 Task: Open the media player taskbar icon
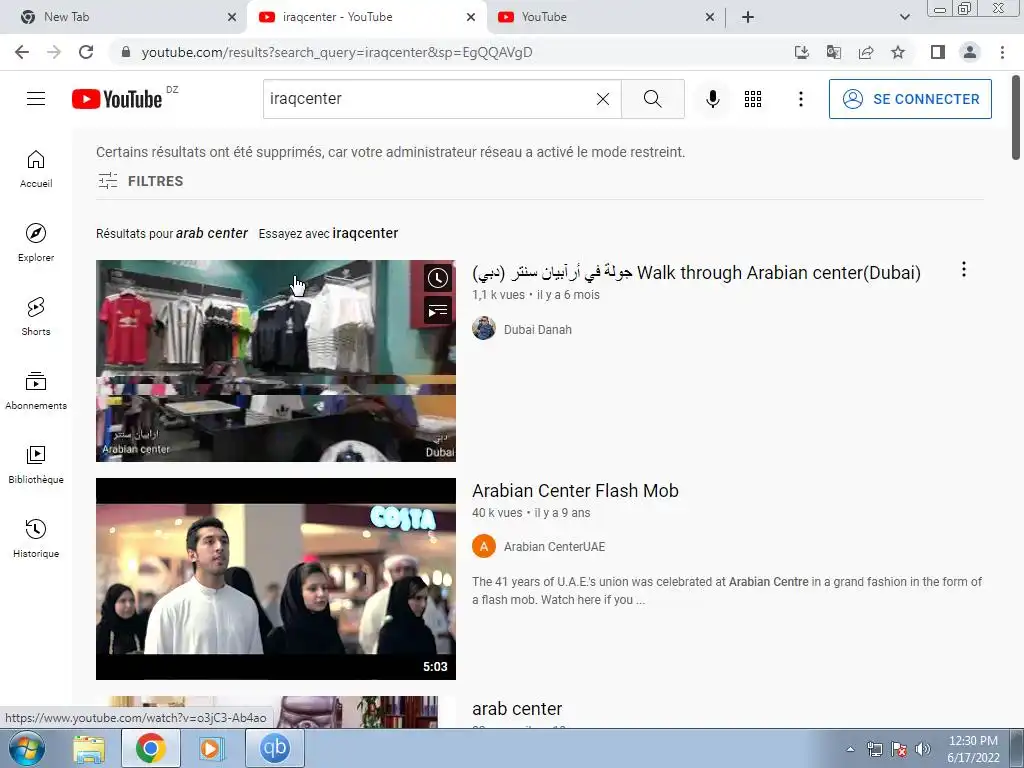click(x=211, y=748)
